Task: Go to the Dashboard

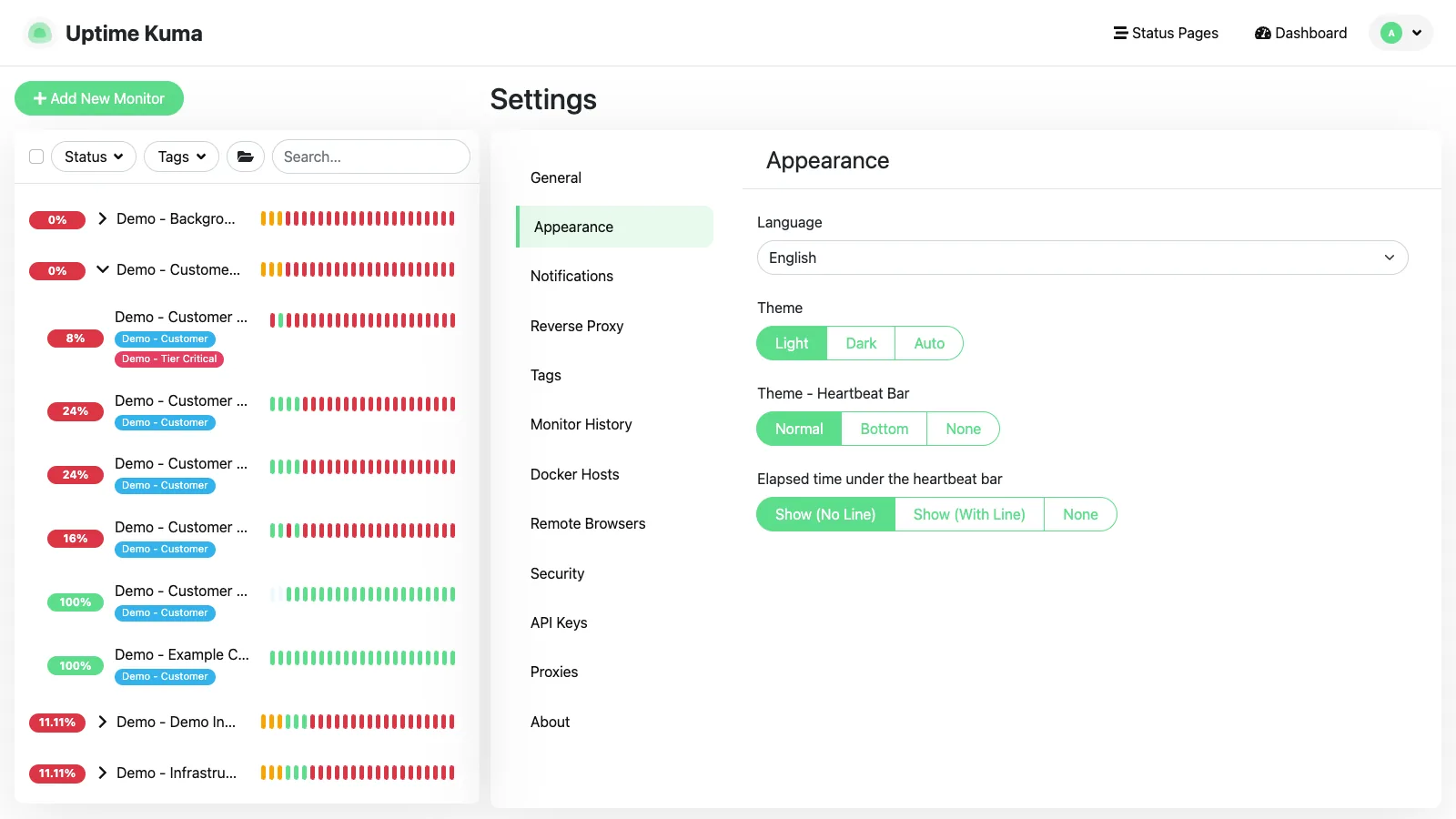Action: (1300, 33)
